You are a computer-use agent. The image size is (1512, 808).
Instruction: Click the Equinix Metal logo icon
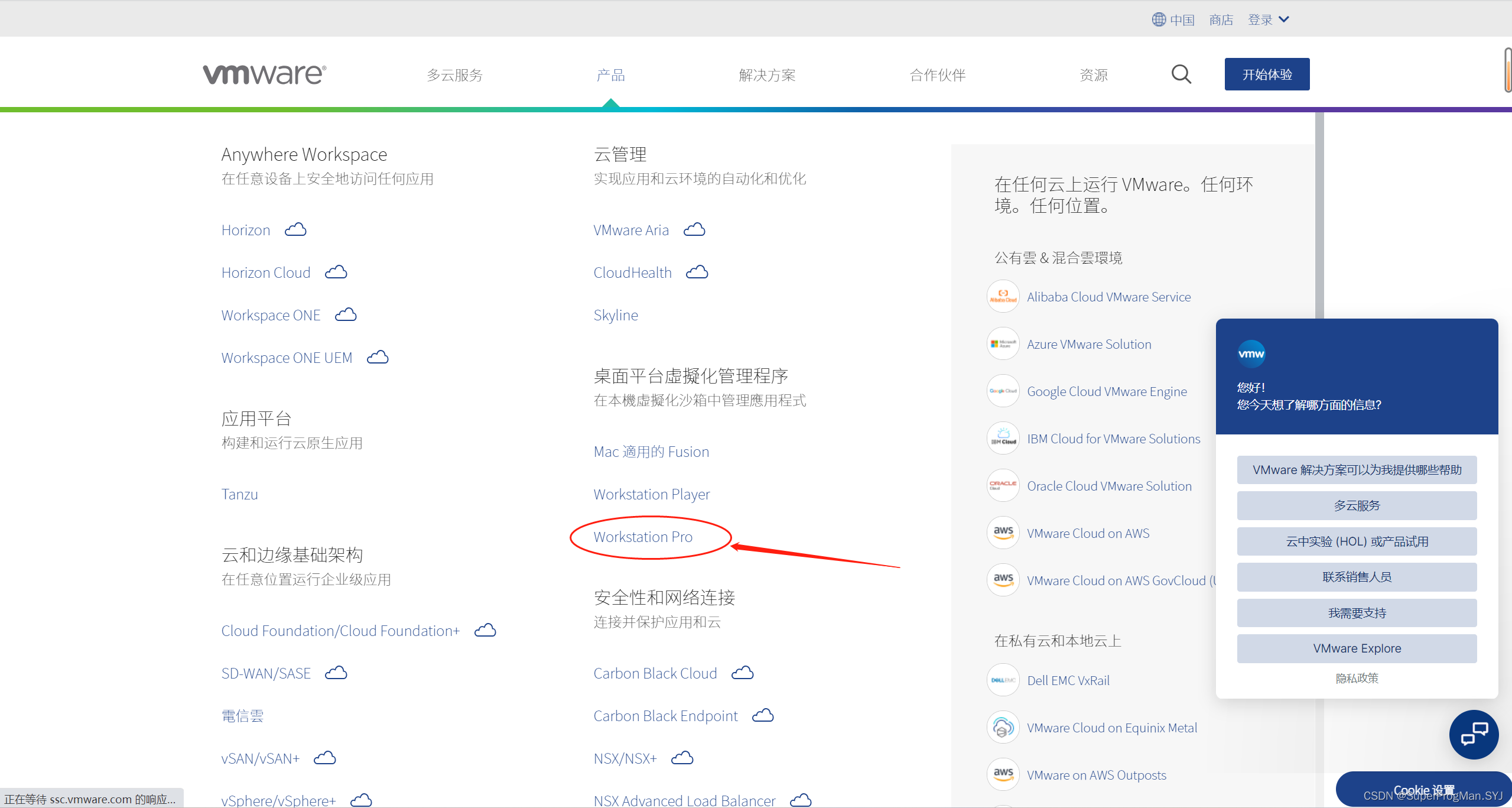coord(1003,727)
